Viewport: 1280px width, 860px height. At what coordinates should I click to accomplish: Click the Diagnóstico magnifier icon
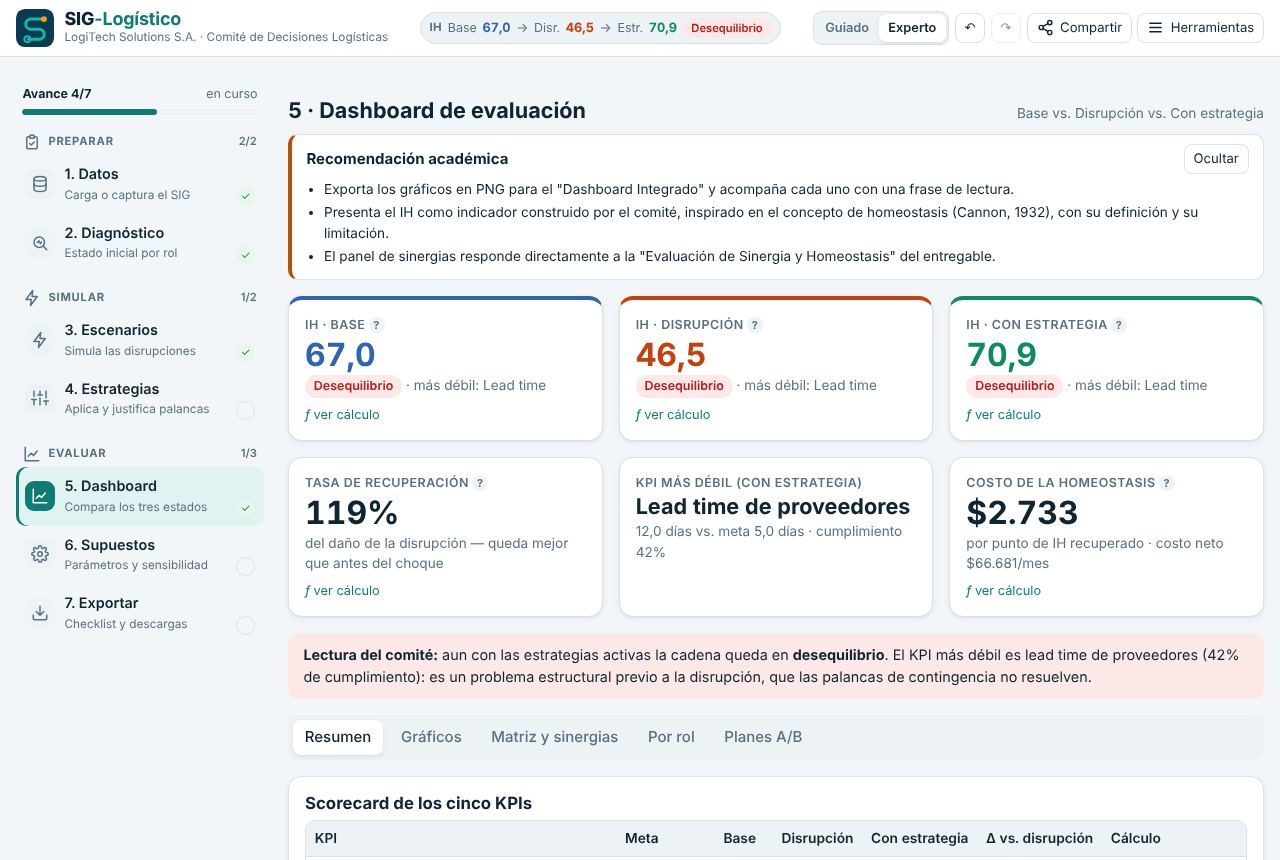[x=40, y=243]
